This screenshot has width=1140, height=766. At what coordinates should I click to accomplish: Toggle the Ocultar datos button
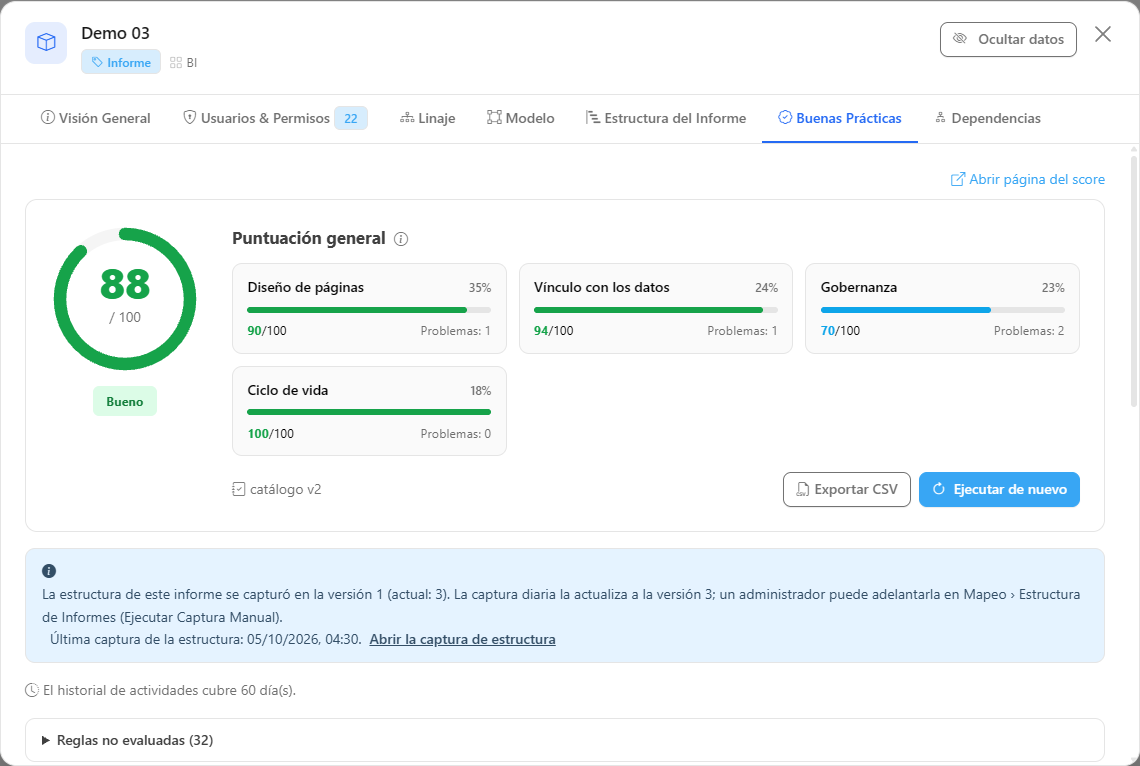coord(1008,39)
